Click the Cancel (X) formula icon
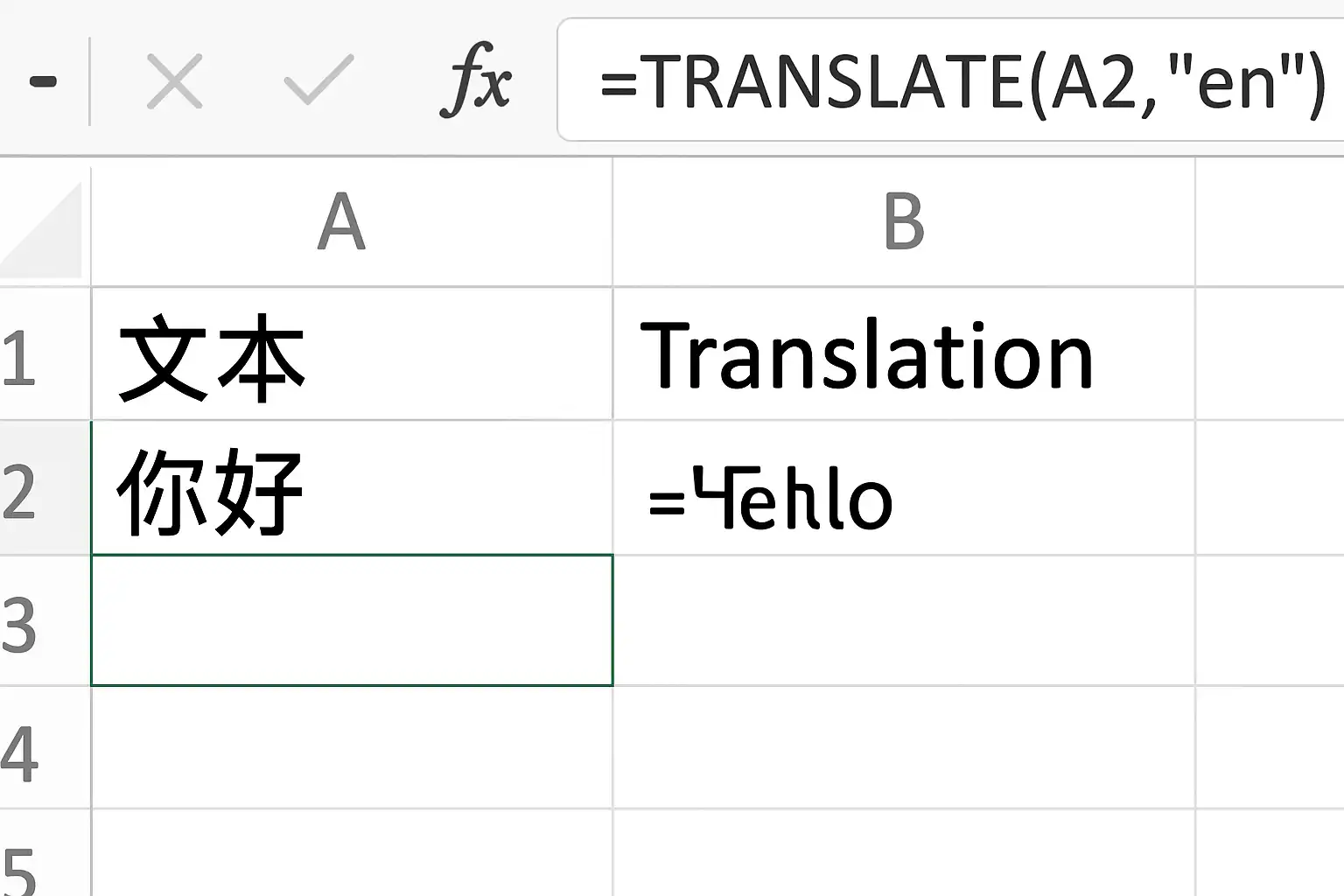 [x=175, y=81]
